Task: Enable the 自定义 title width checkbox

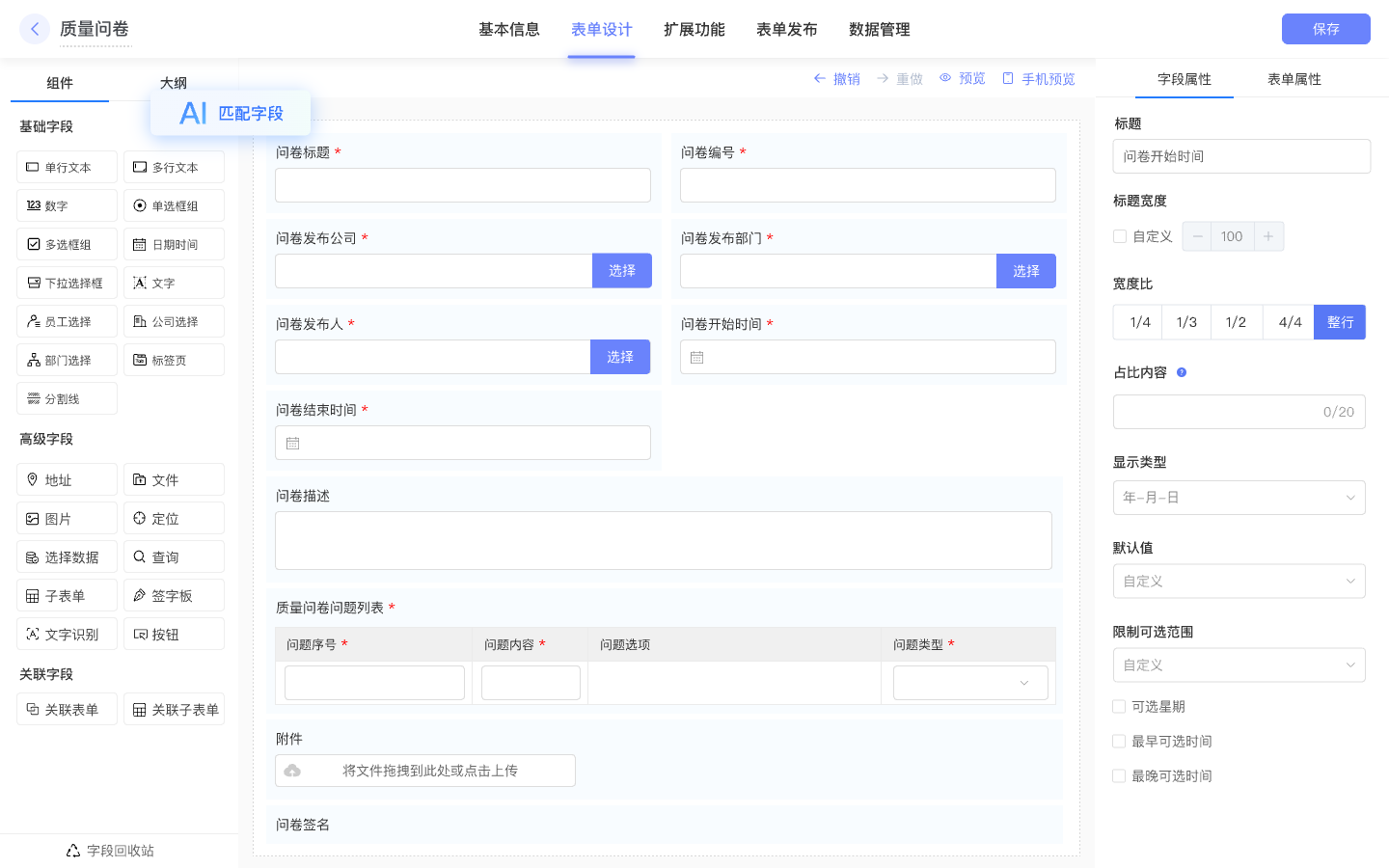Action: coord(1120,236)
